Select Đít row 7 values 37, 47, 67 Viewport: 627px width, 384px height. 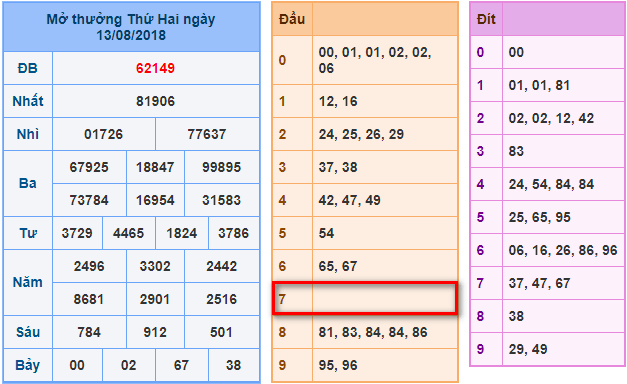pyautogui.click(x=539, y=283)
